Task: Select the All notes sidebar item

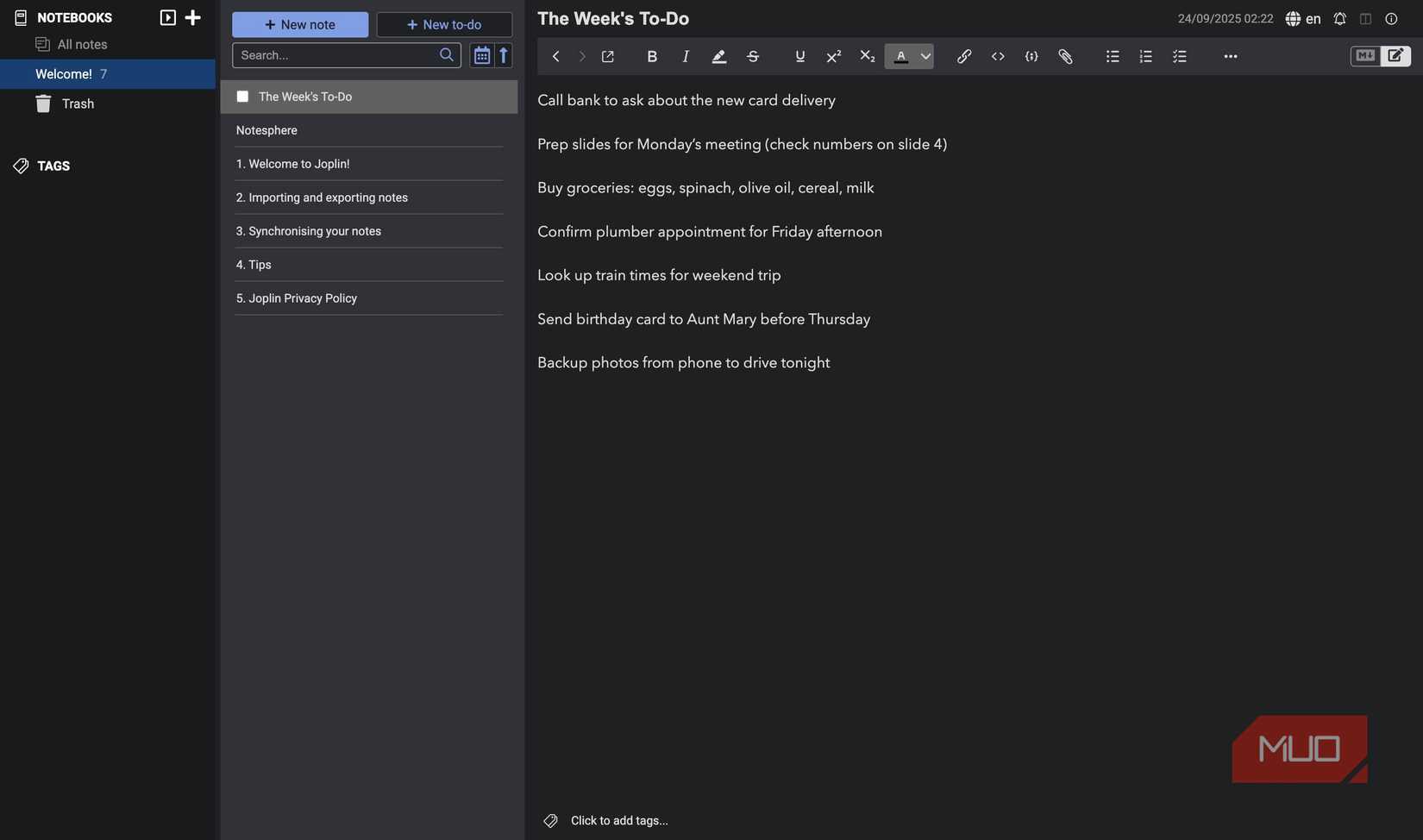Action: pos(82,44)
